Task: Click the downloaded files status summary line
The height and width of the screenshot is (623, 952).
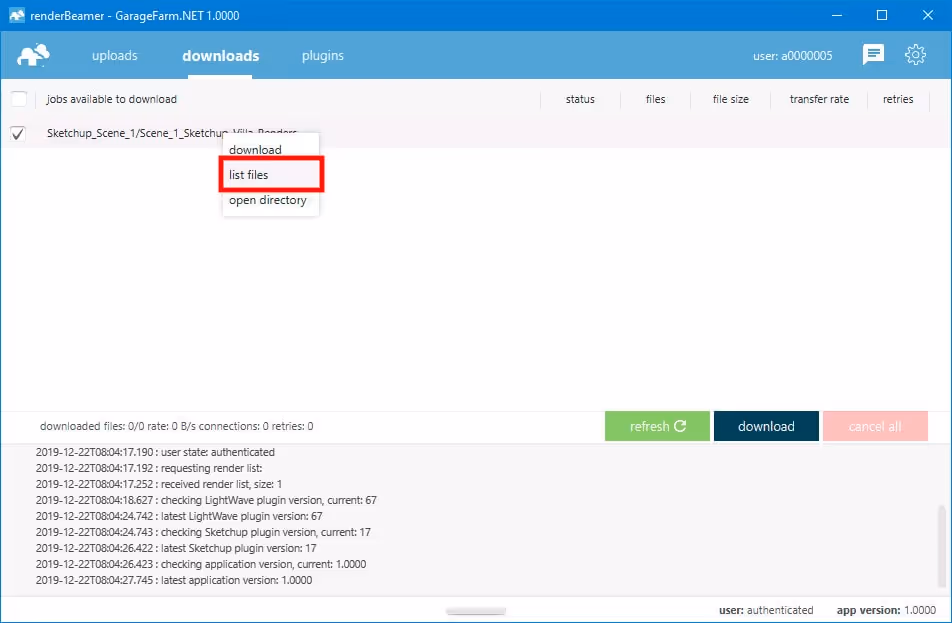Action: coord(177,426)
